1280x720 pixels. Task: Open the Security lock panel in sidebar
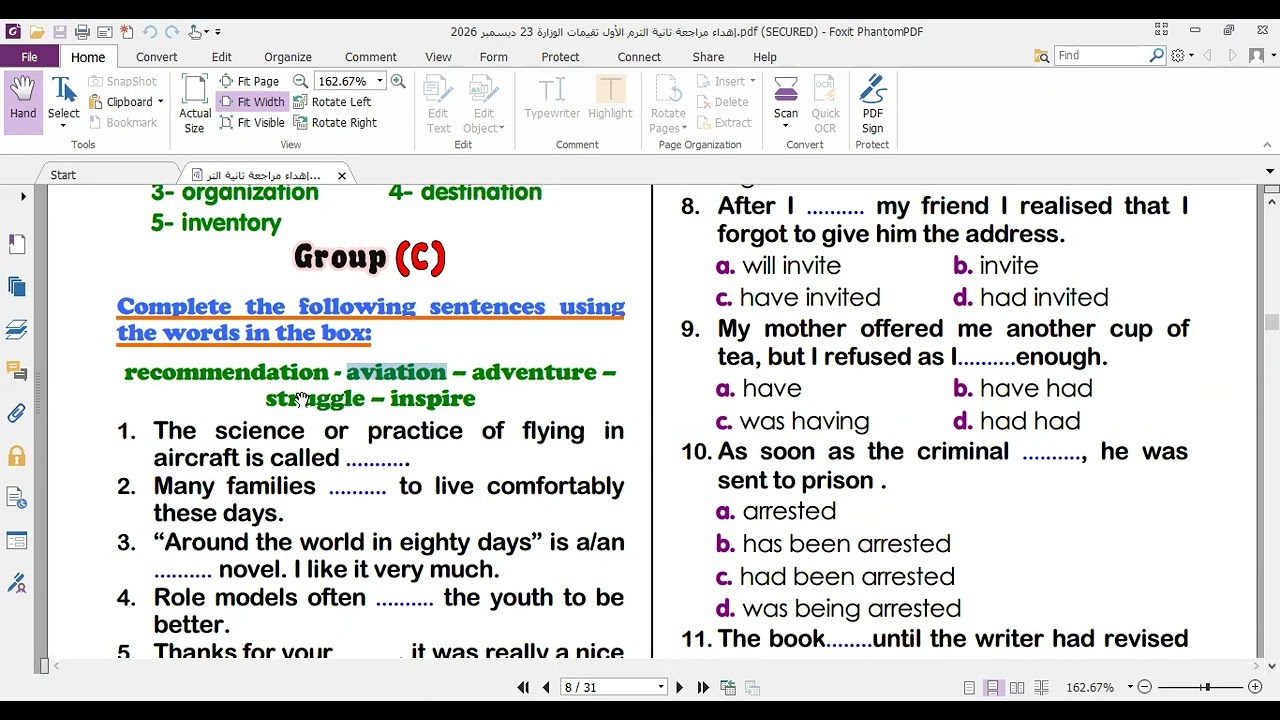17,456
